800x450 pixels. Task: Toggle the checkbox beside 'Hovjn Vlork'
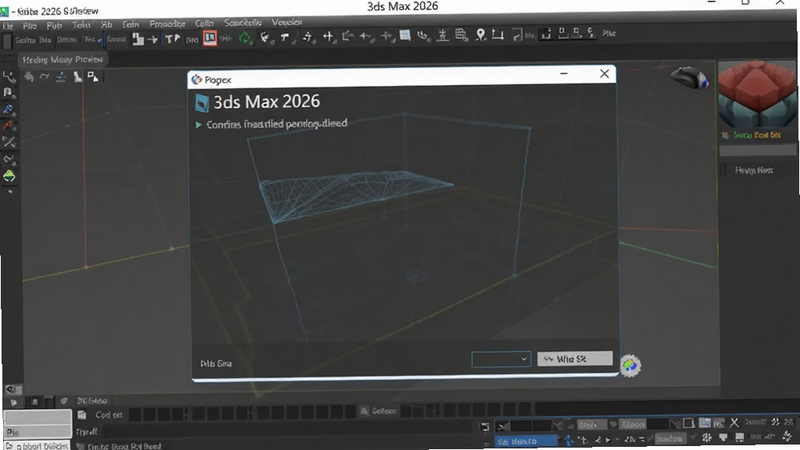click(x=723, y=170)
